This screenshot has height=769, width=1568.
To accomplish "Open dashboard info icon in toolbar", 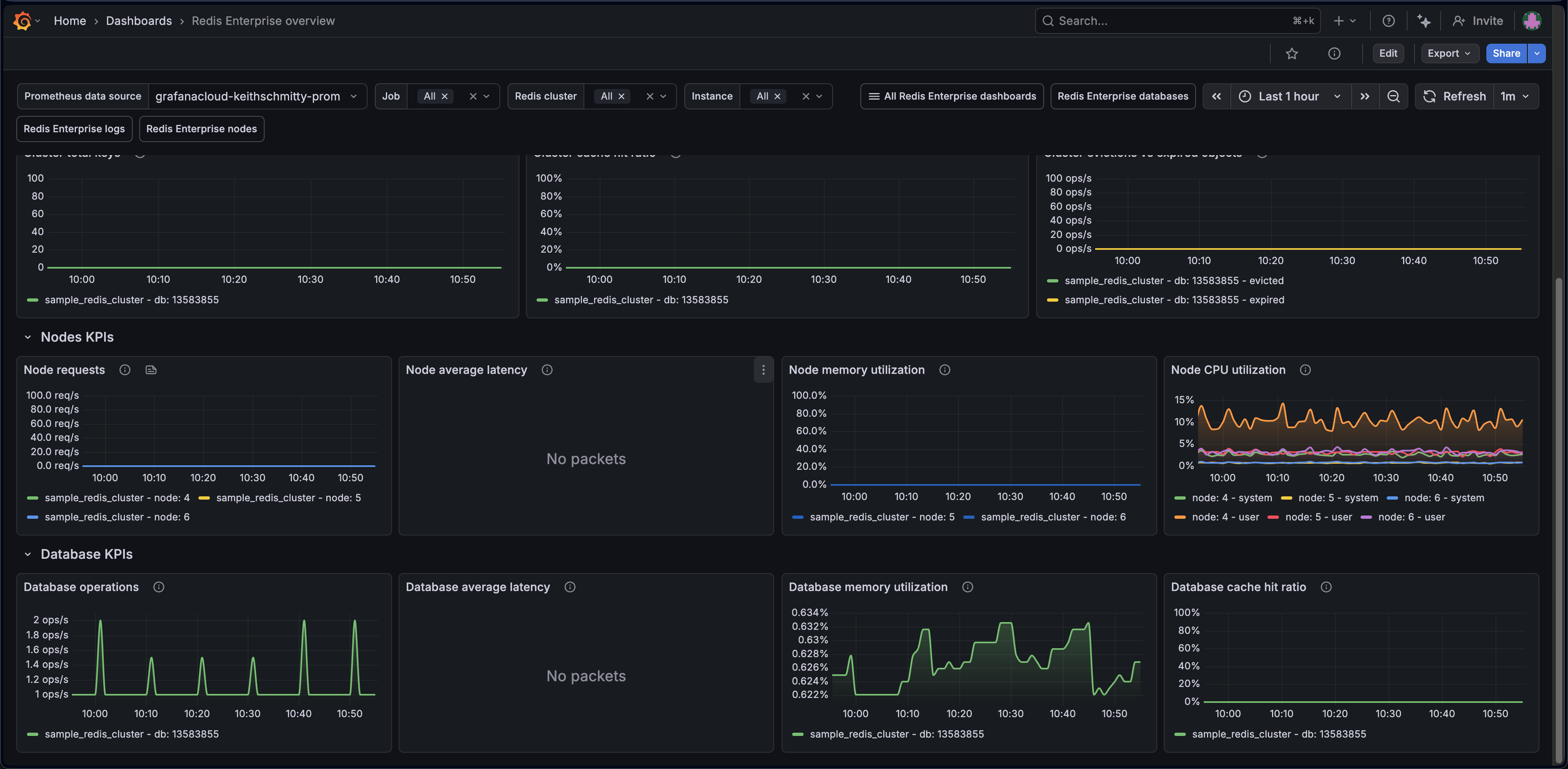I will point(1334,53).
